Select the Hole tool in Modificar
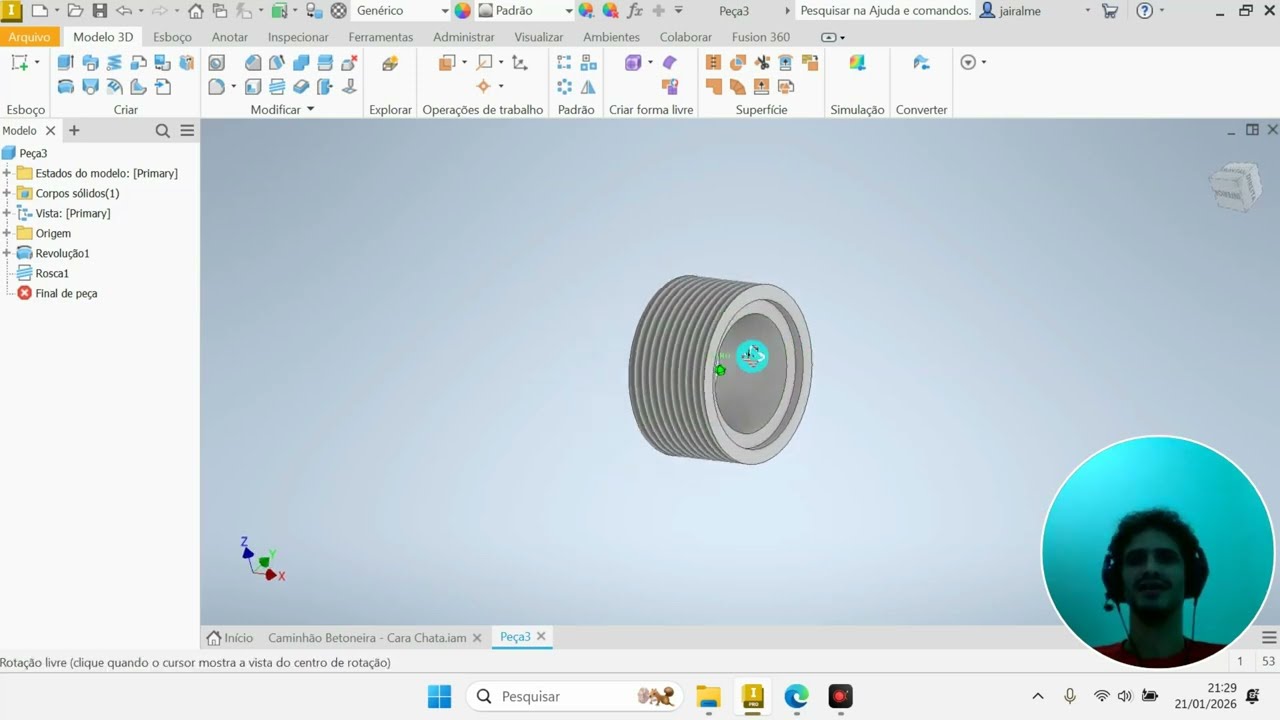Screen dimensions: 1280x720 216,63
